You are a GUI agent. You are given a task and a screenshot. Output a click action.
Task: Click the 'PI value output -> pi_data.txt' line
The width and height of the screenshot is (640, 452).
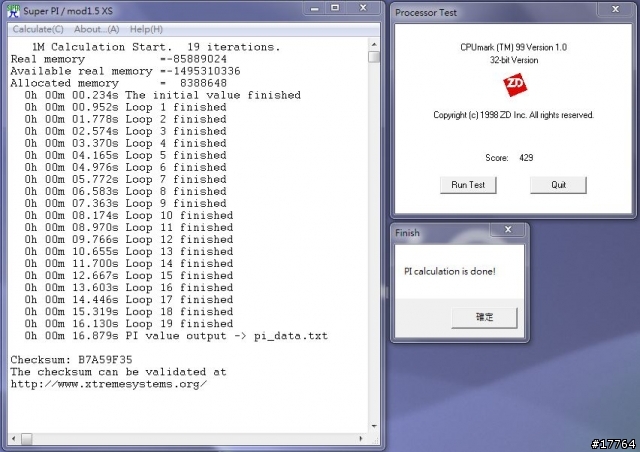point(176,336)
